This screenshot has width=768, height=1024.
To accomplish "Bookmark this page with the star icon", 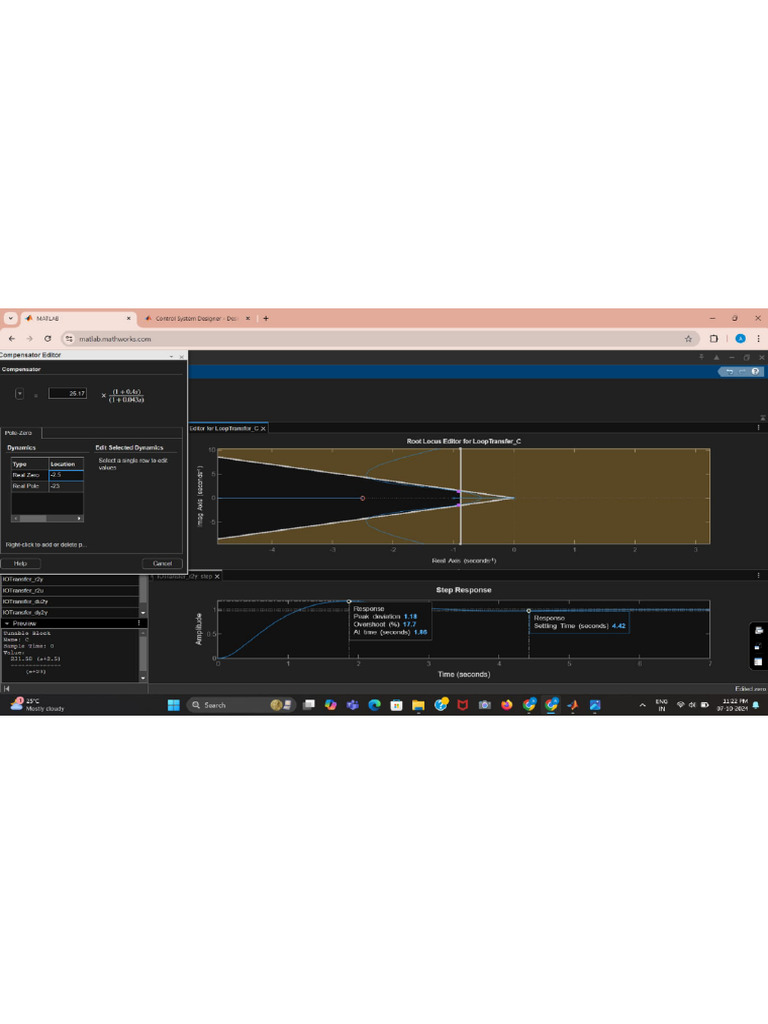I will pyautogui.click(x=688, y=338).
